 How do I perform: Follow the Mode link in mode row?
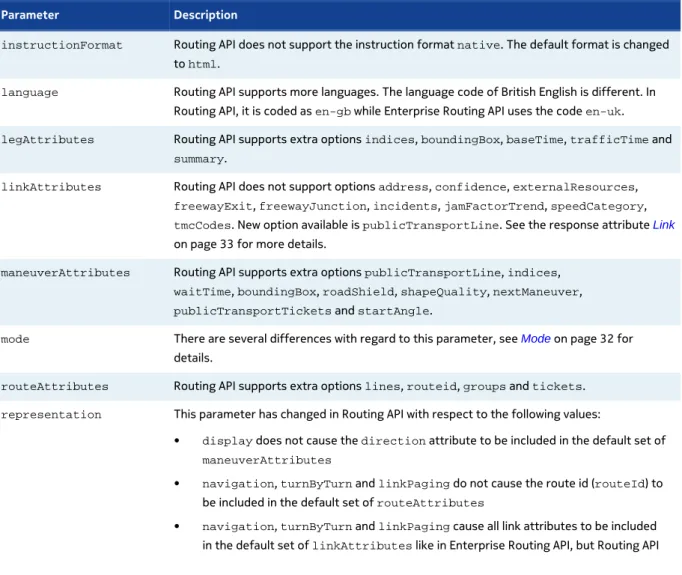tap(535, 339)
